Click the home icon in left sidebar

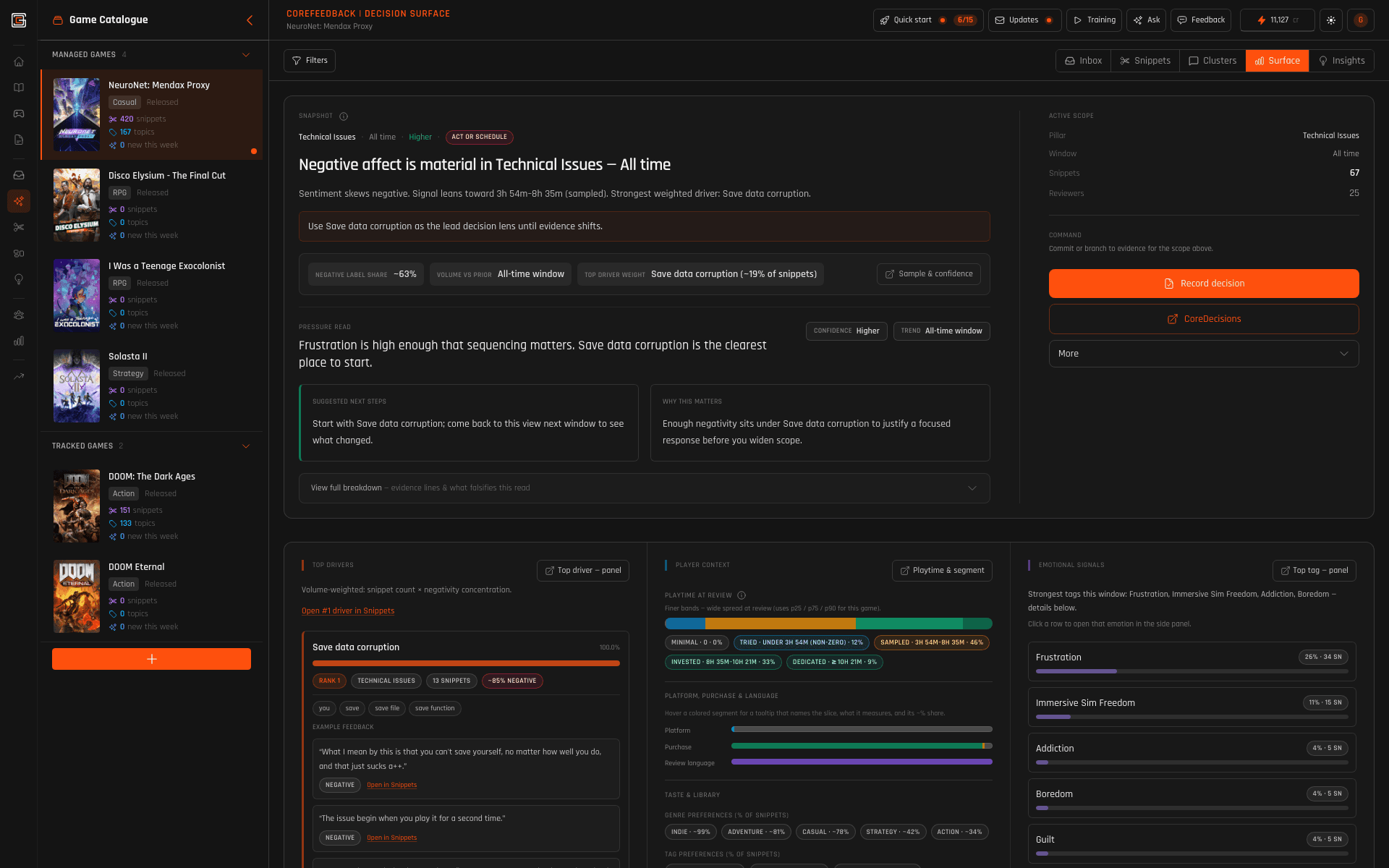click(x=19, y=61)
